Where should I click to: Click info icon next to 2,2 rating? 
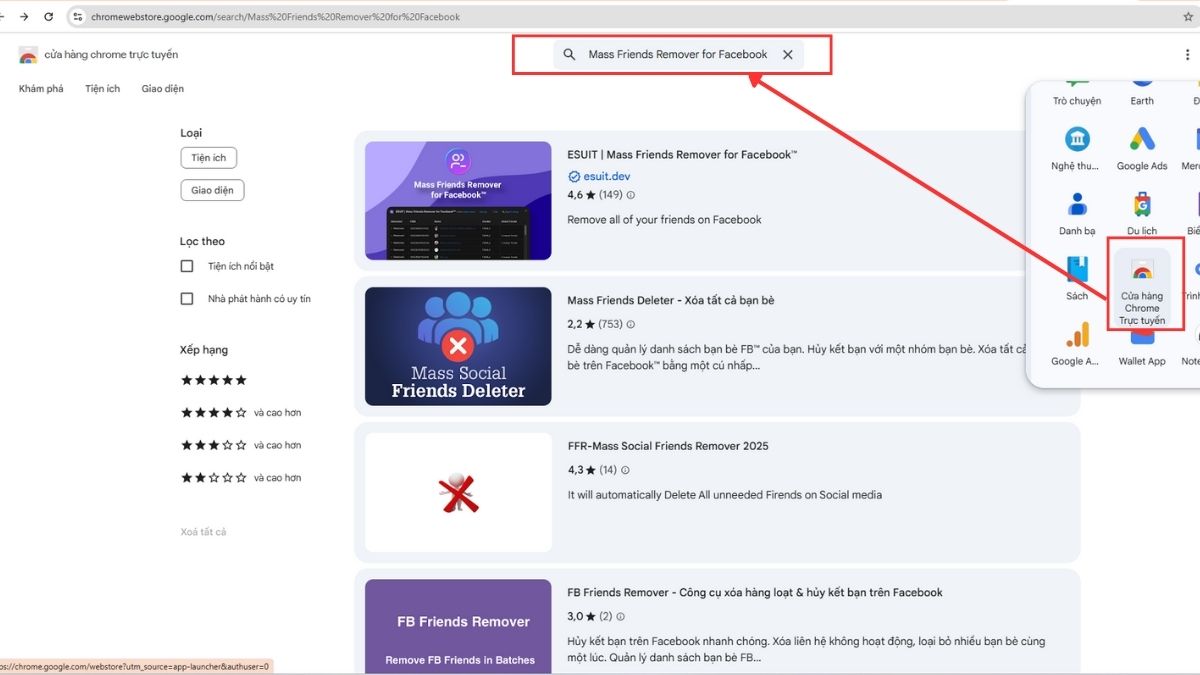click(630, 324)
